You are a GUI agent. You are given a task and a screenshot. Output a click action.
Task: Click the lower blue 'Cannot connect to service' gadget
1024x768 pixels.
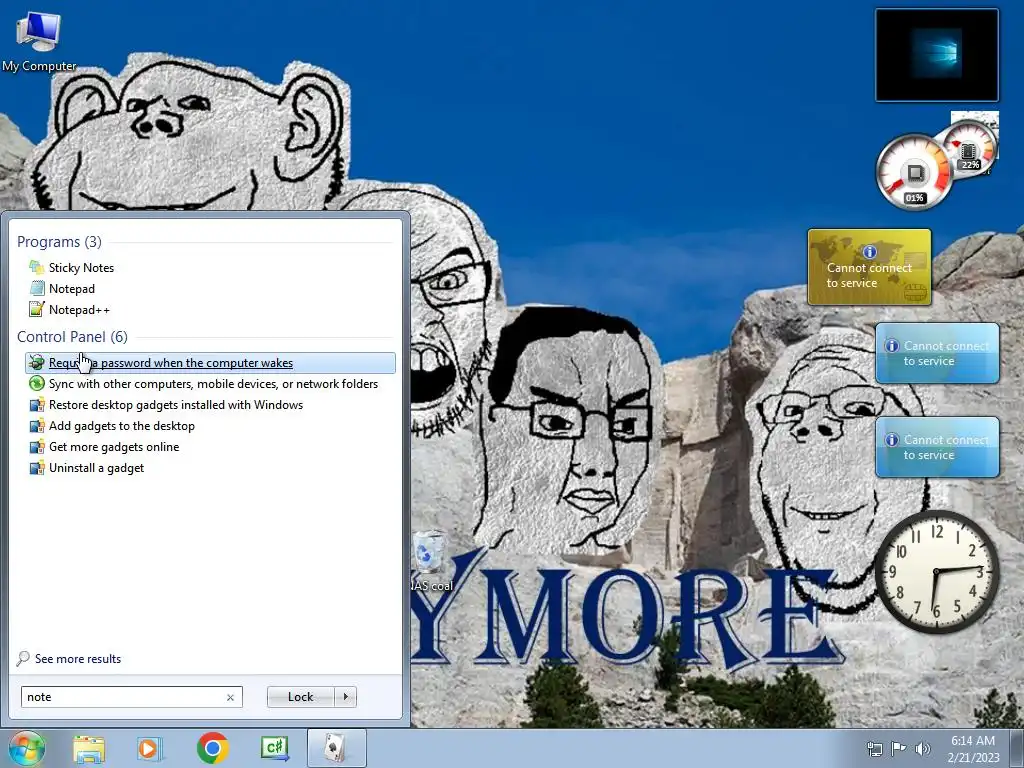(937, 447)
